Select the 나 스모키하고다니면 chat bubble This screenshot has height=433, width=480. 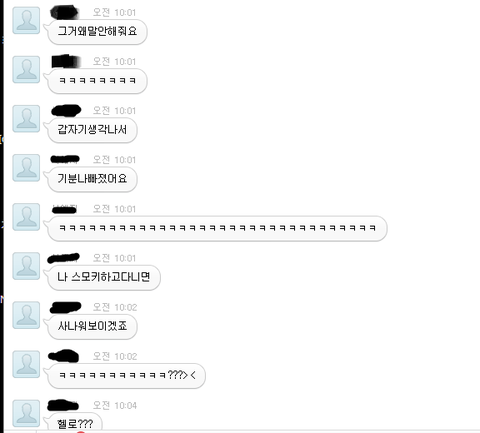(x=104, y=277)
